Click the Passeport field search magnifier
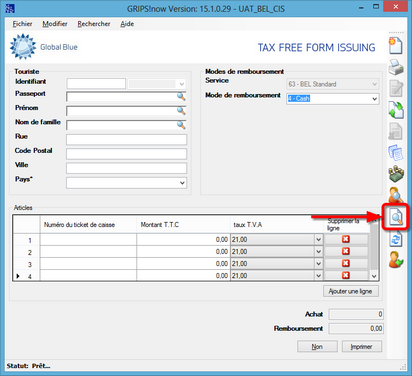 click(181, 97)
